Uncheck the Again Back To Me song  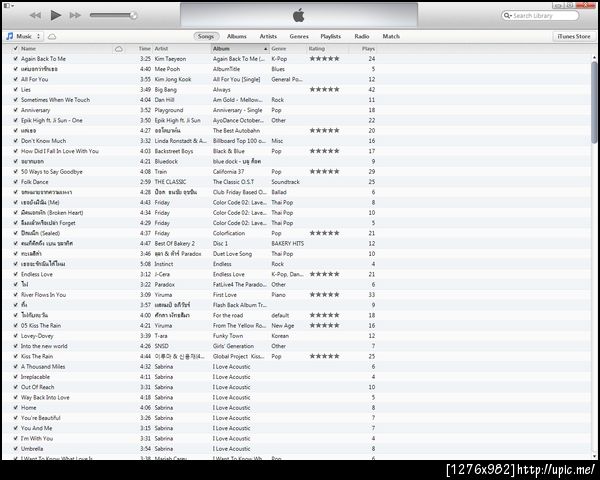coord(15,59)
